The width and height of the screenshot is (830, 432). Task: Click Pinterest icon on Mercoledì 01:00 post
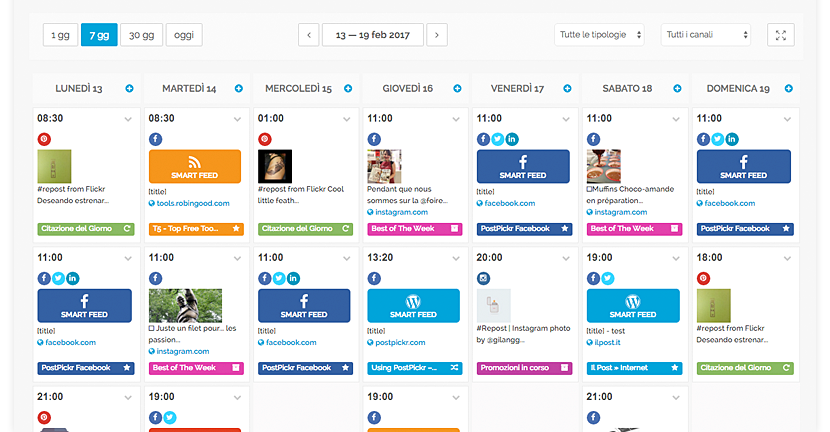[265, 139]
